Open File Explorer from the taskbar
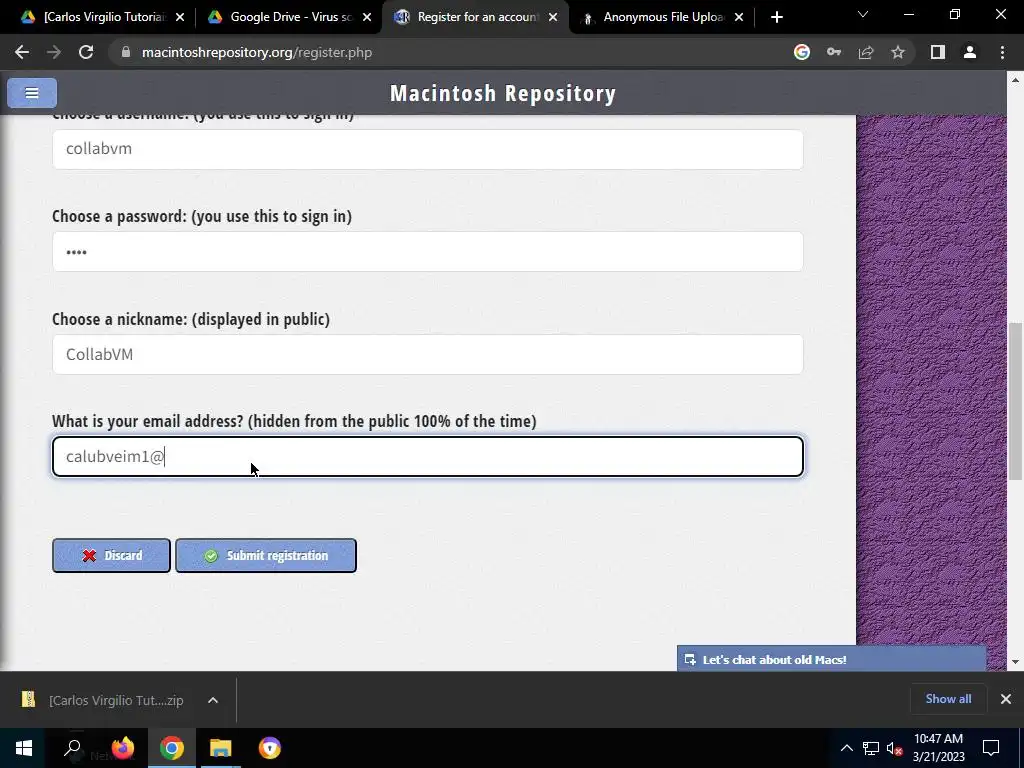 (x=221, y=748)
